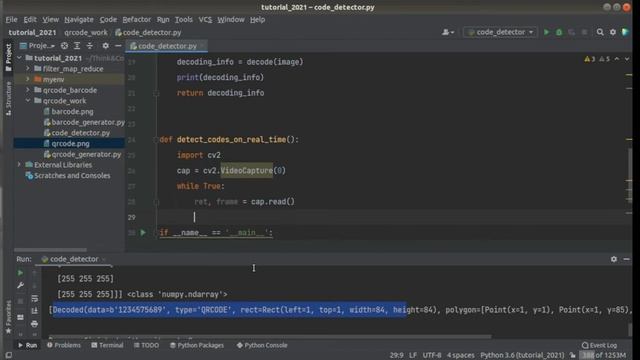Toggle Favorites side tool window tab

point(8,317)
